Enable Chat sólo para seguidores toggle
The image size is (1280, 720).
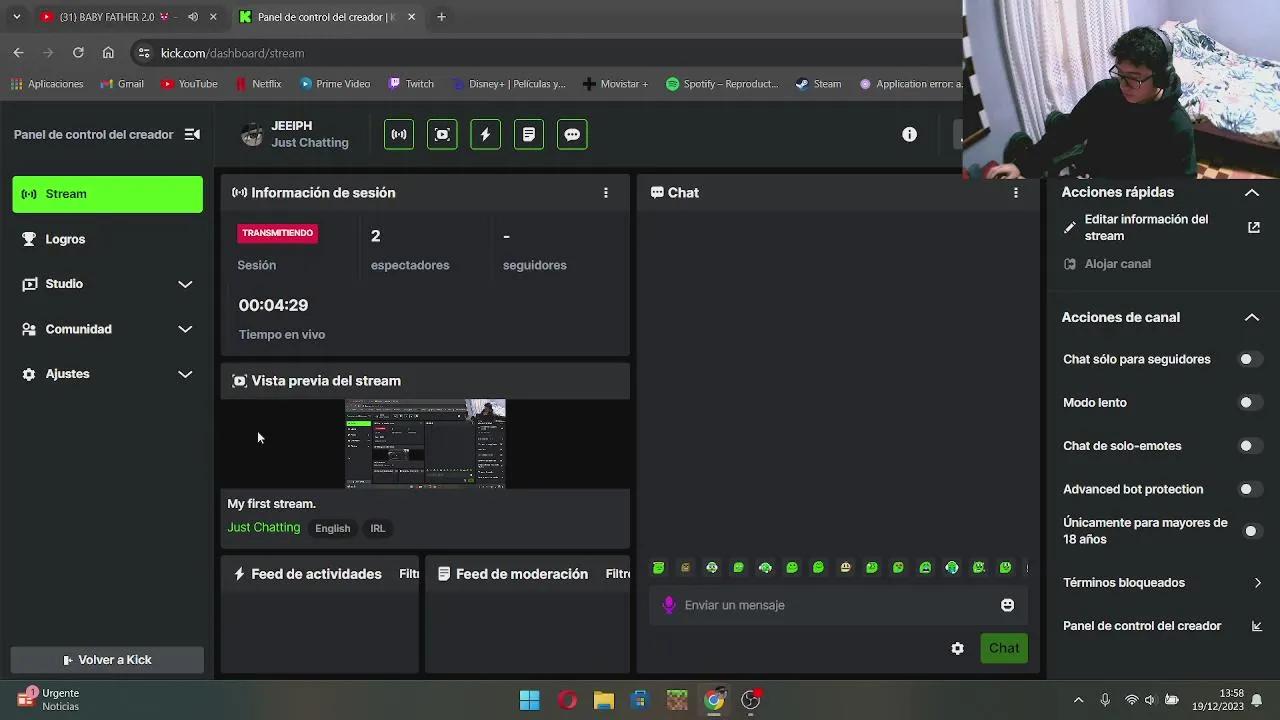pos(1248,359)
